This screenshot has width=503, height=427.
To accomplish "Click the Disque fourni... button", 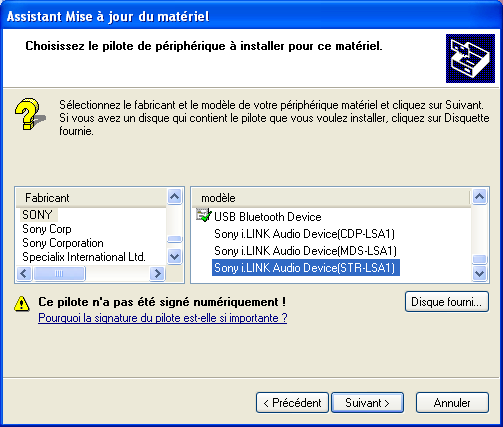I will 447,302.
